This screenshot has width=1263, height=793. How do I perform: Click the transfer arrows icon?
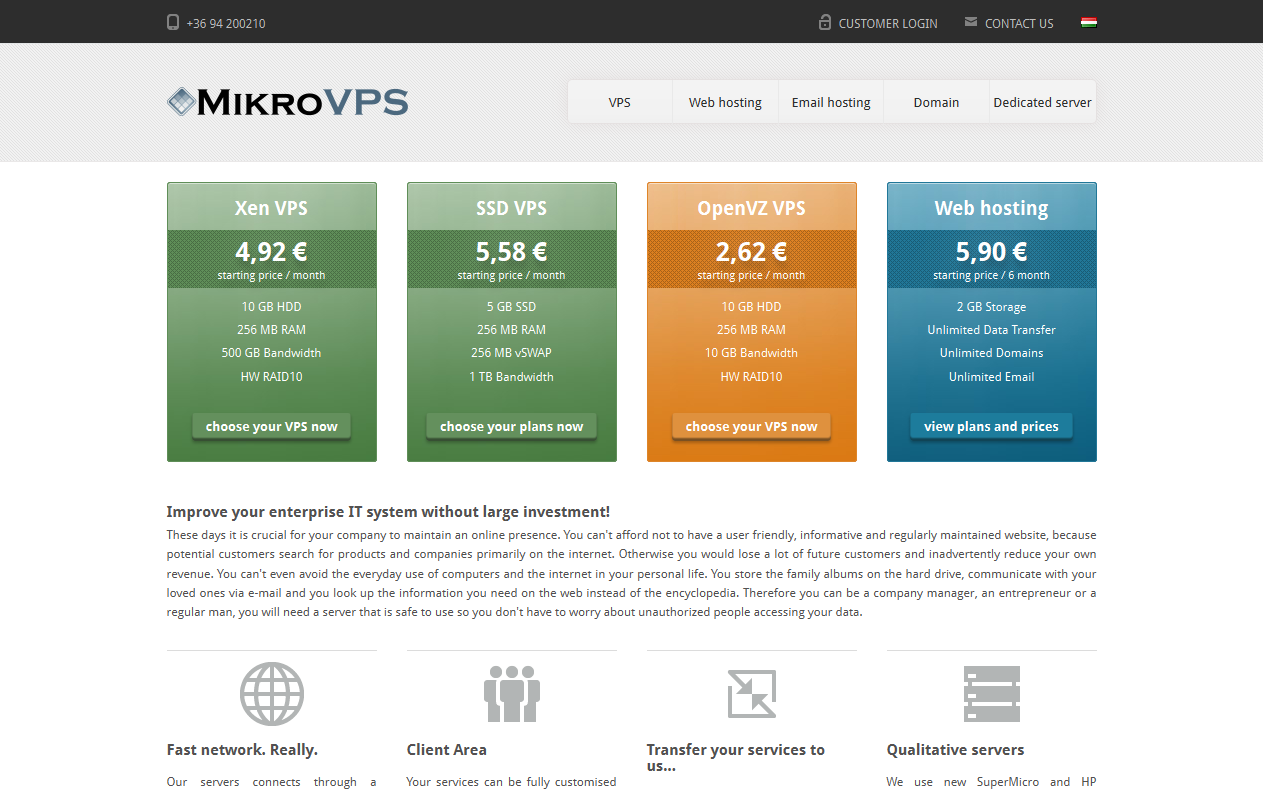[752, 694]
